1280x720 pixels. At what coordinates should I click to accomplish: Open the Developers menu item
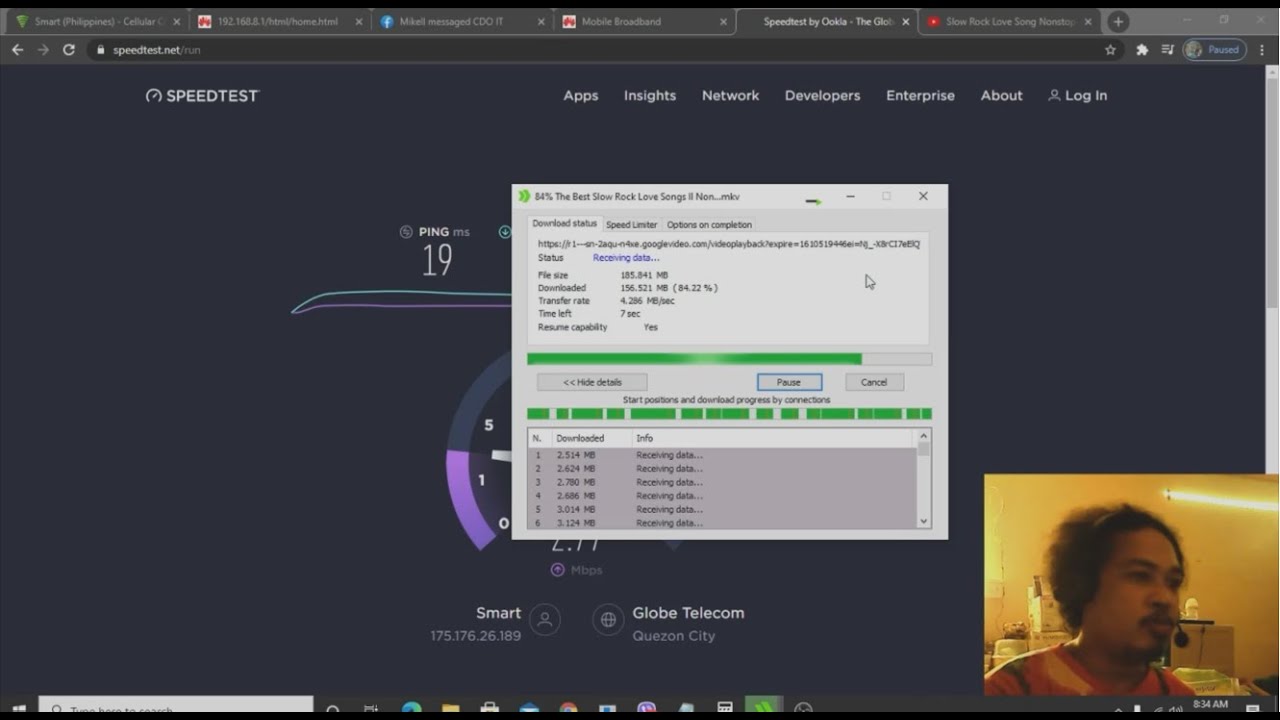point(822,95)
